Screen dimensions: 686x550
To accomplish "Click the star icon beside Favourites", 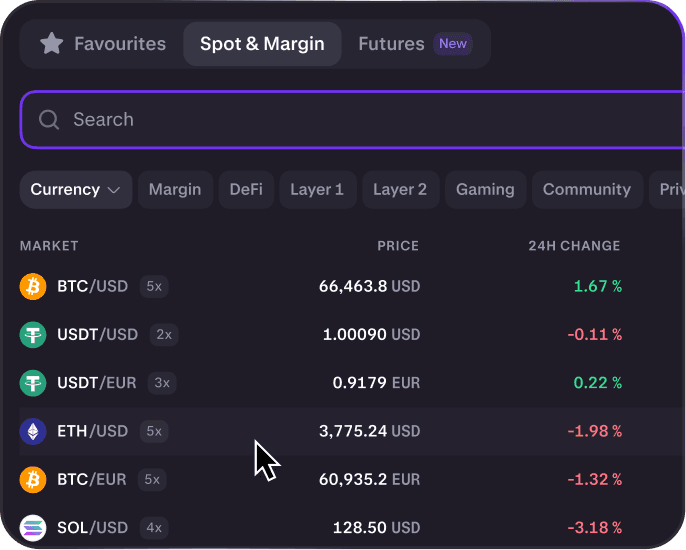I will 52,44.
